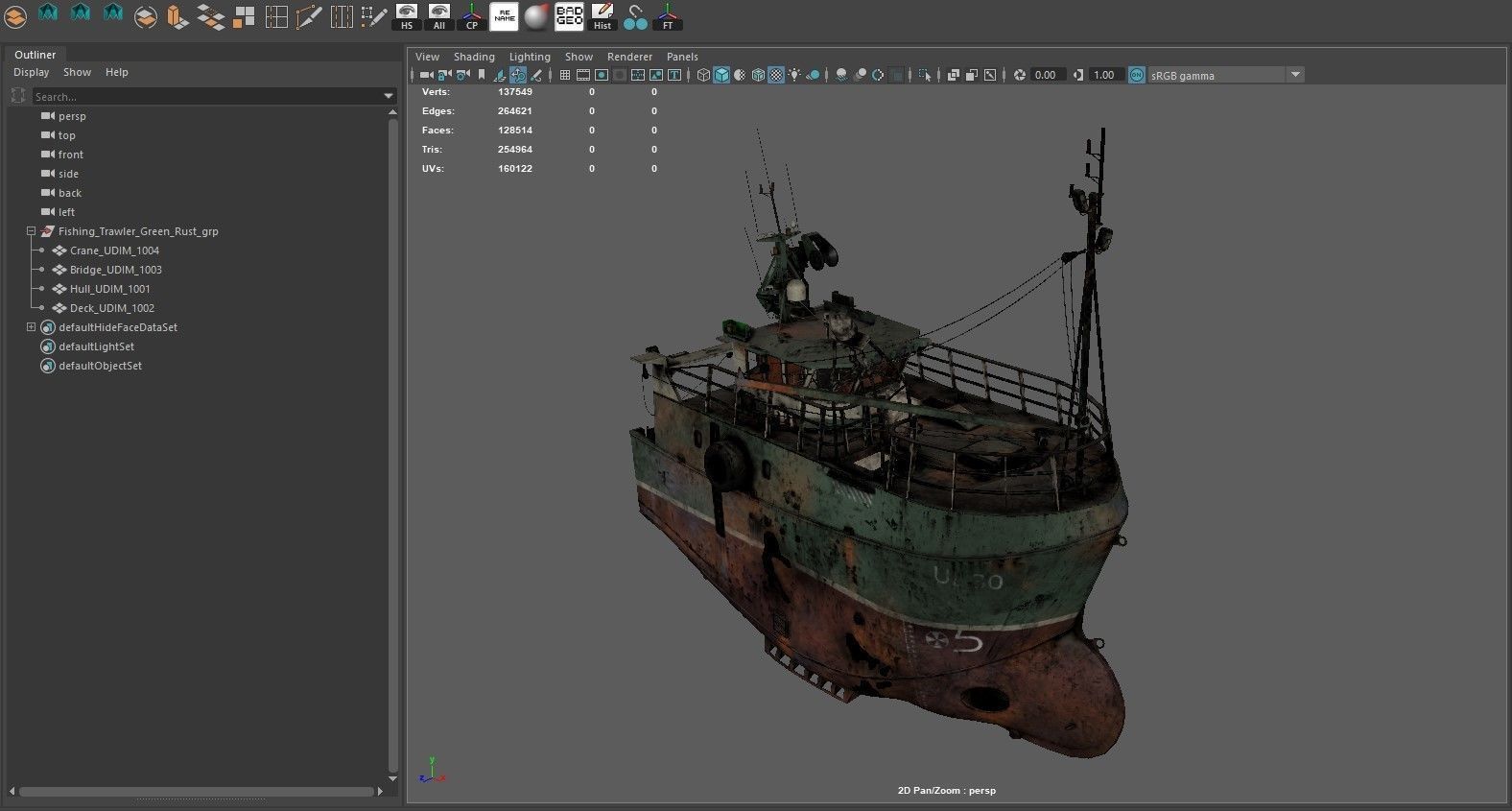Click the All eye shelf button

point(439,16)
